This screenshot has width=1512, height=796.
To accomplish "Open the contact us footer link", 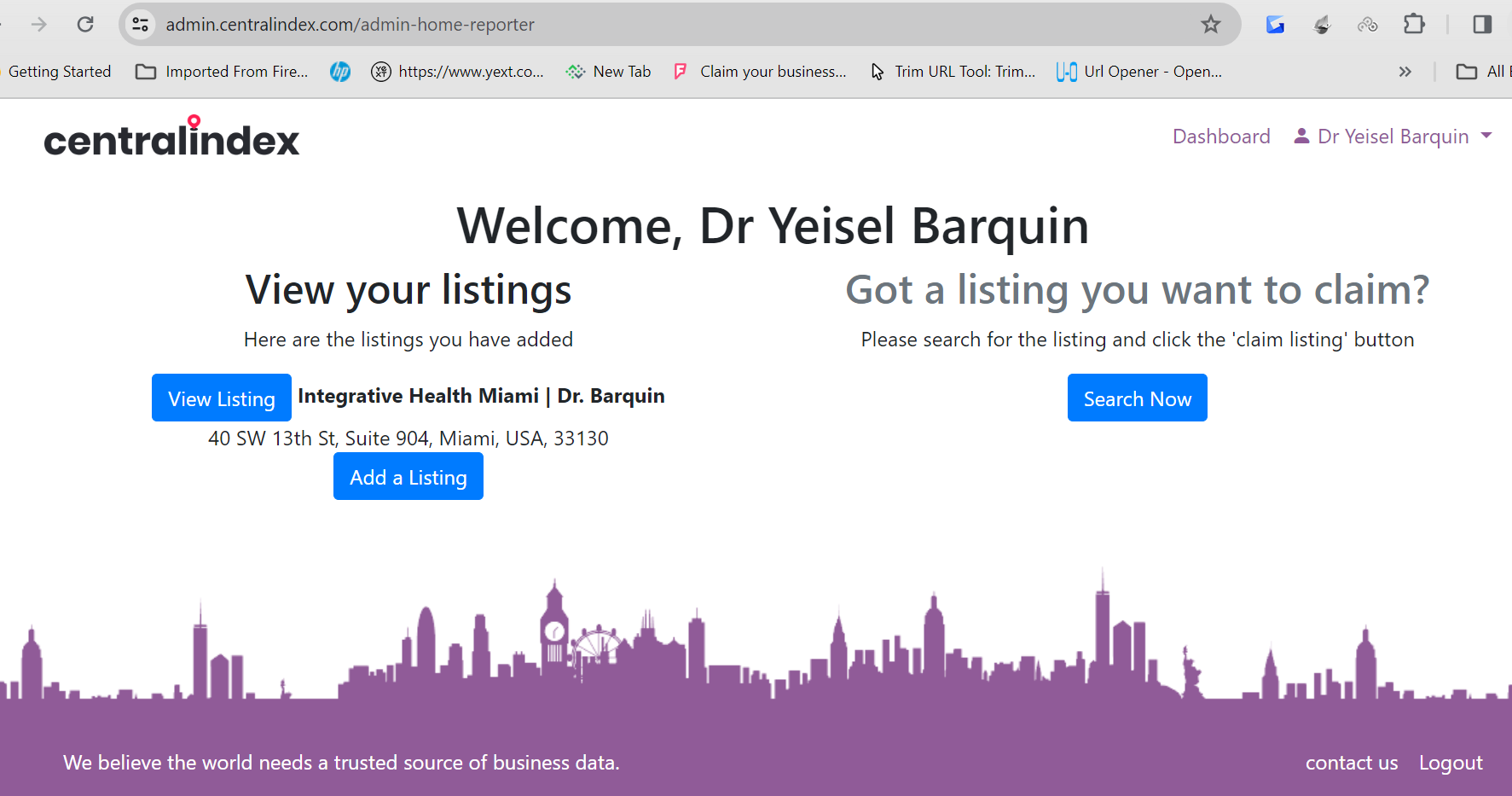I will pyautogui.click(x=1352, y=763).
